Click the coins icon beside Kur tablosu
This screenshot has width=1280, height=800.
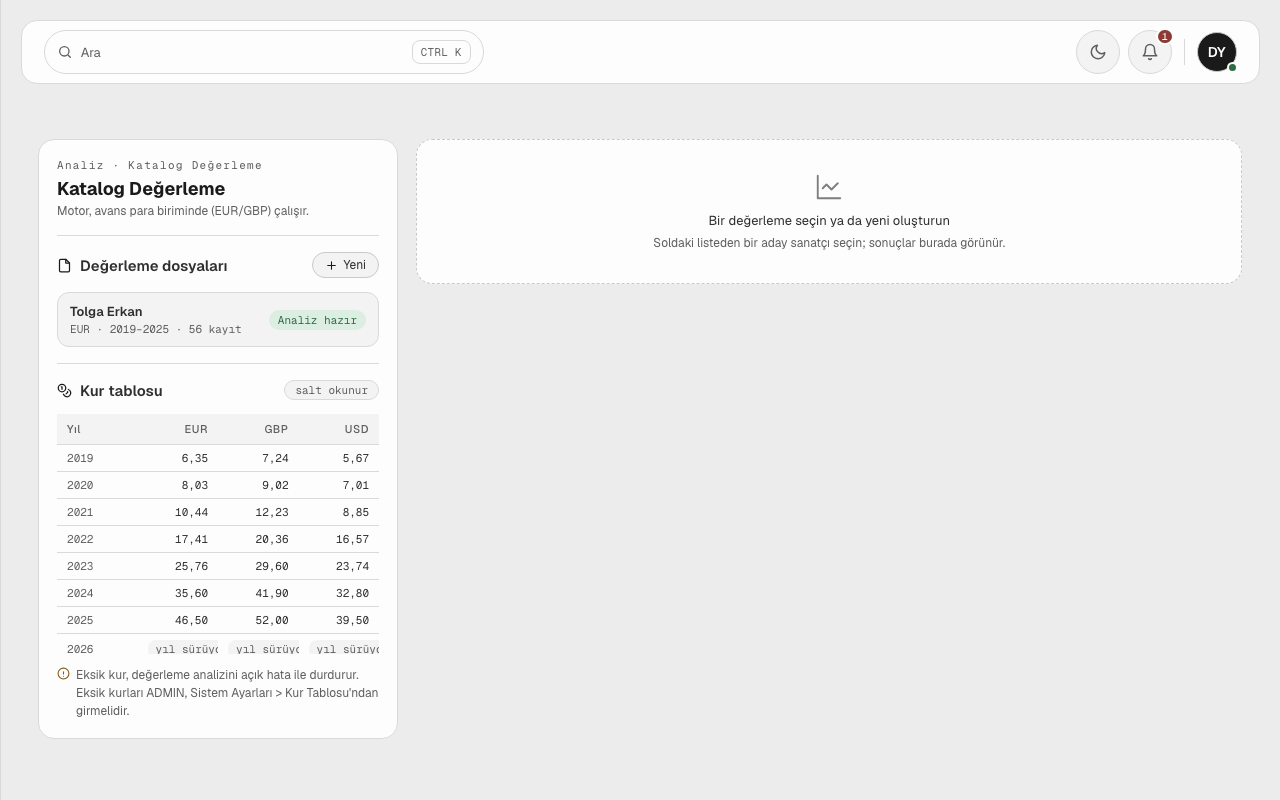click(65, 391)
